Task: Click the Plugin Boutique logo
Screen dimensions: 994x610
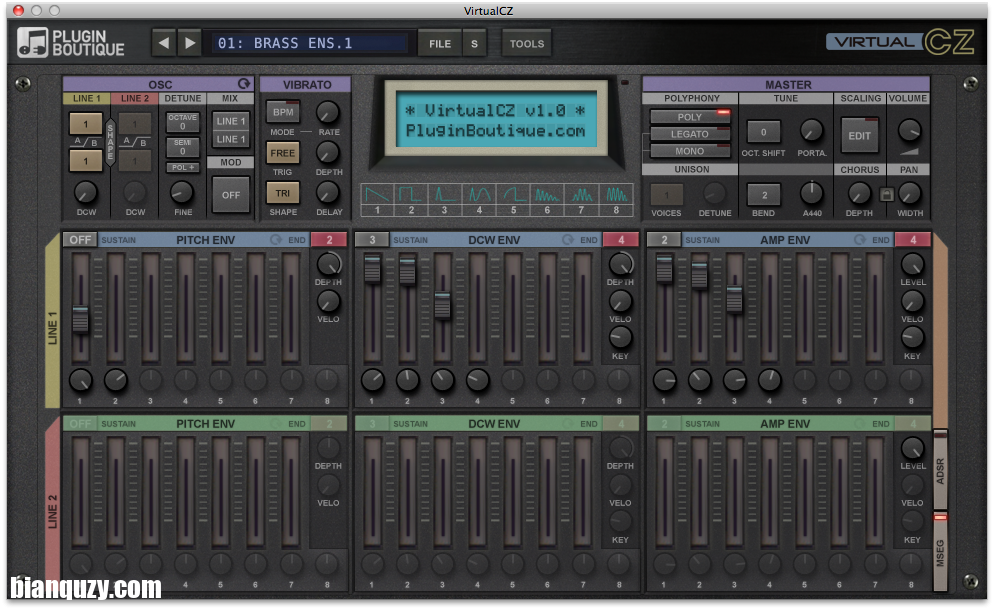Action: (71, 42)
